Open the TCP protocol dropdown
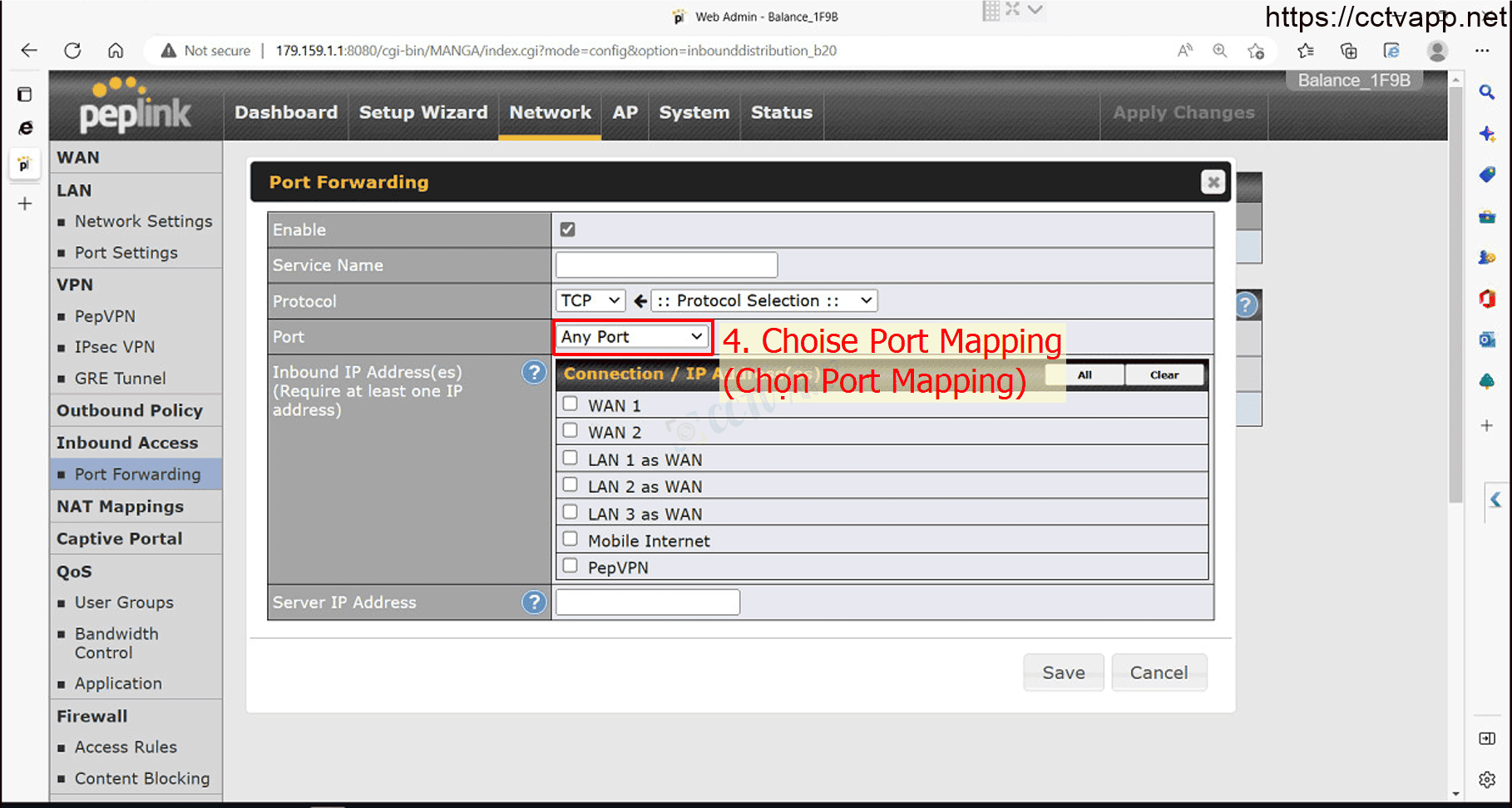Viewport: 1512px width, 808px height. coord(590,300)
